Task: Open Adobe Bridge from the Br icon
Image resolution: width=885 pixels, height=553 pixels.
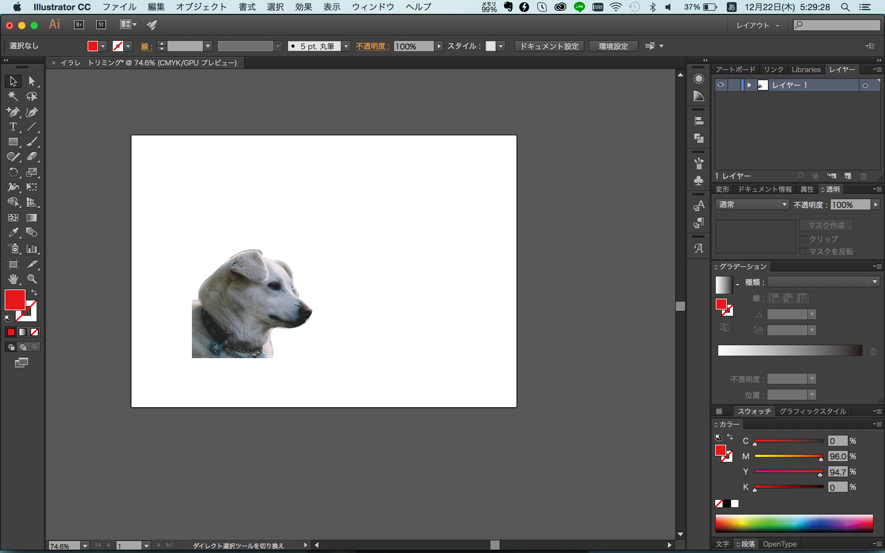Action: click(x=79, y=24)
